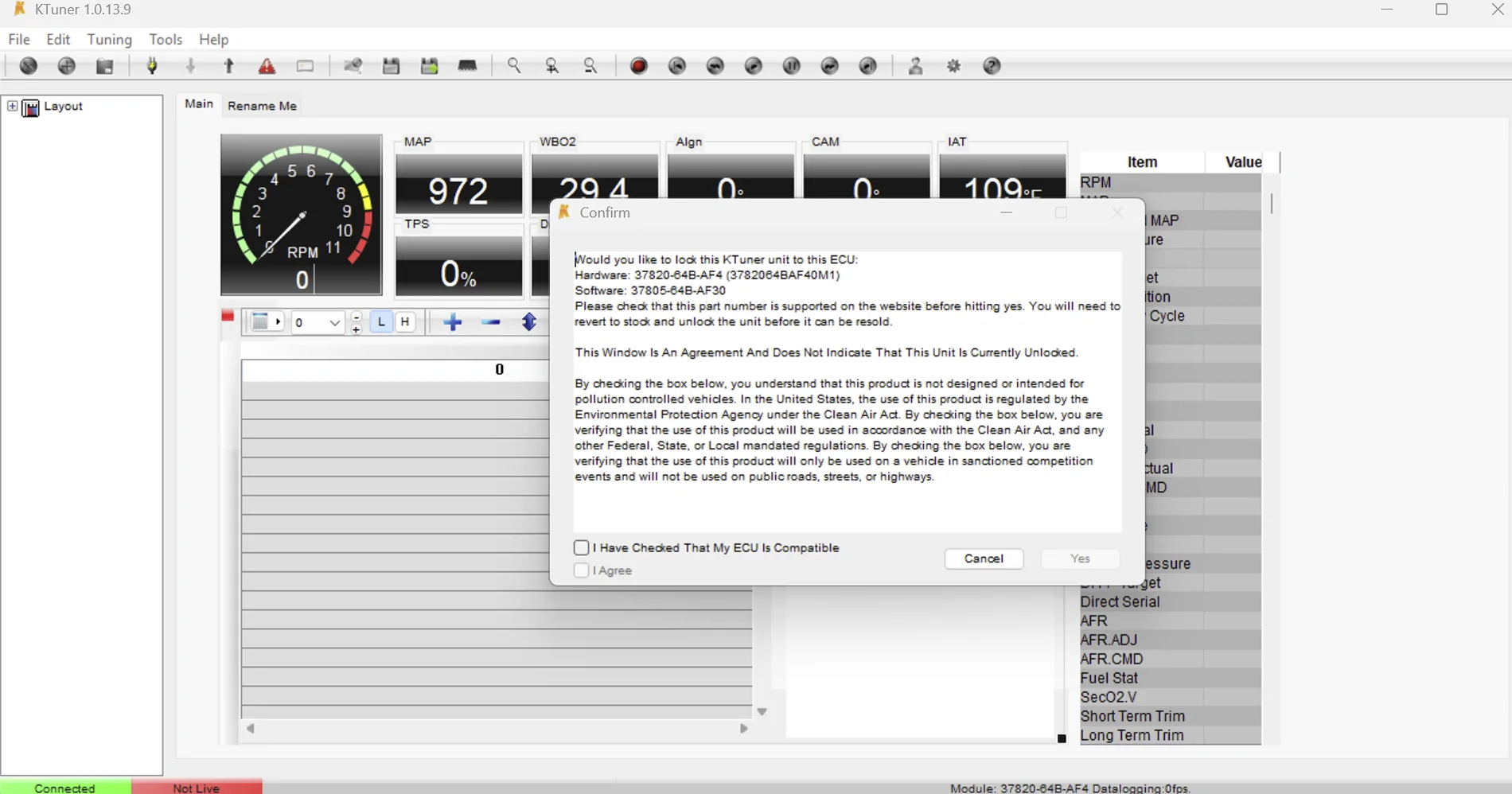Screen dimensions: 1512x794
Task: Click the pause playback icon
Action: click(x=791, y=66)
